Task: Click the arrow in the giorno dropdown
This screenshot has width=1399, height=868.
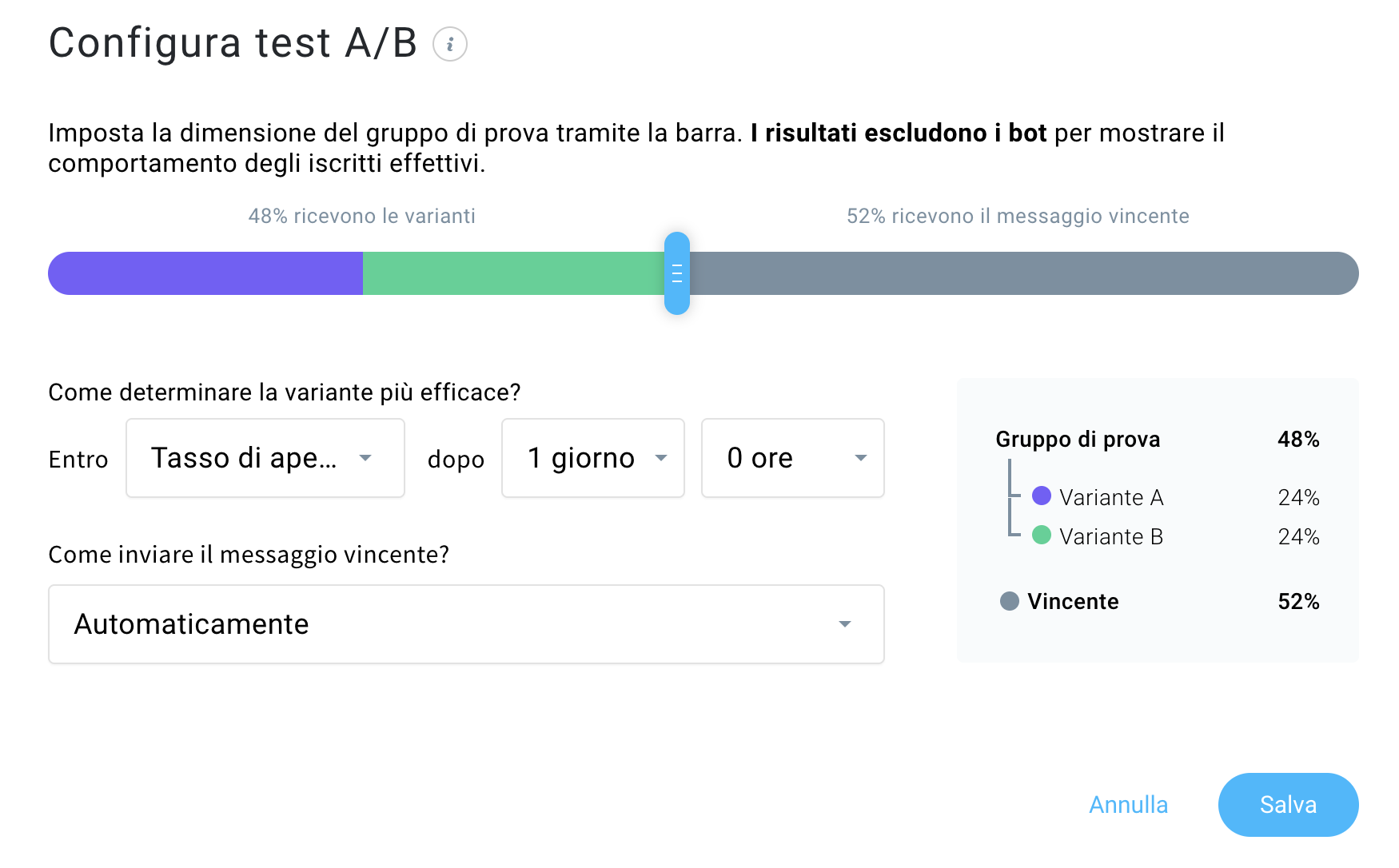Action: pyautogui.click(x=661, y=458)
